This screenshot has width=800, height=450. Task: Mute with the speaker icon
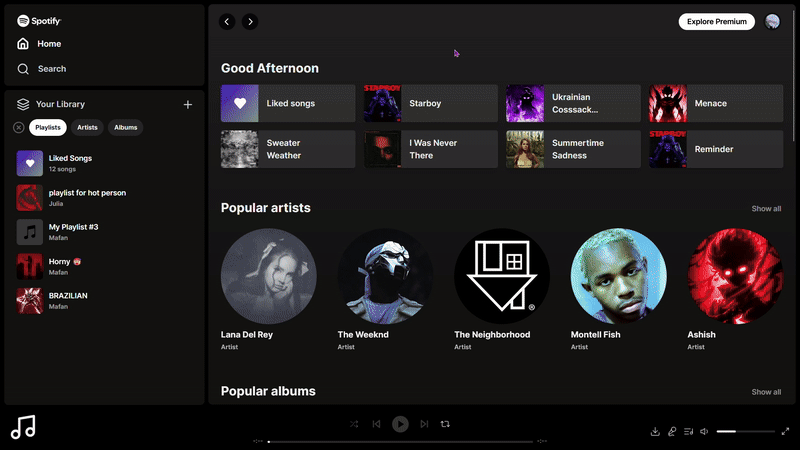pyautogui.click(x=704, y=432)
